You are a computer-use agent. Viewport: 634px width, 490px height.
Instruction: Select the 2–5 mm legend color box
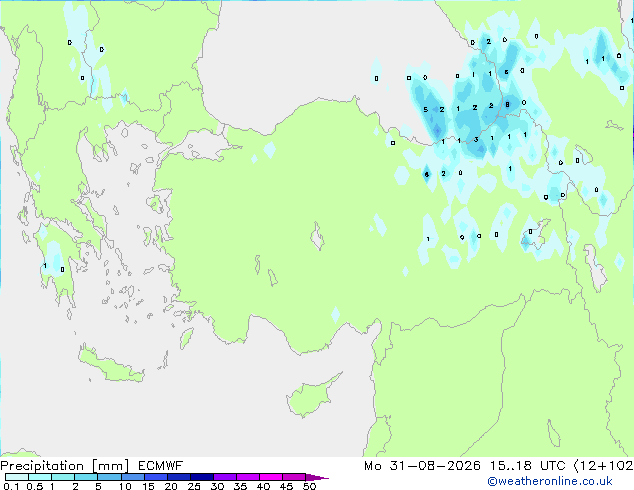point(86,477)
